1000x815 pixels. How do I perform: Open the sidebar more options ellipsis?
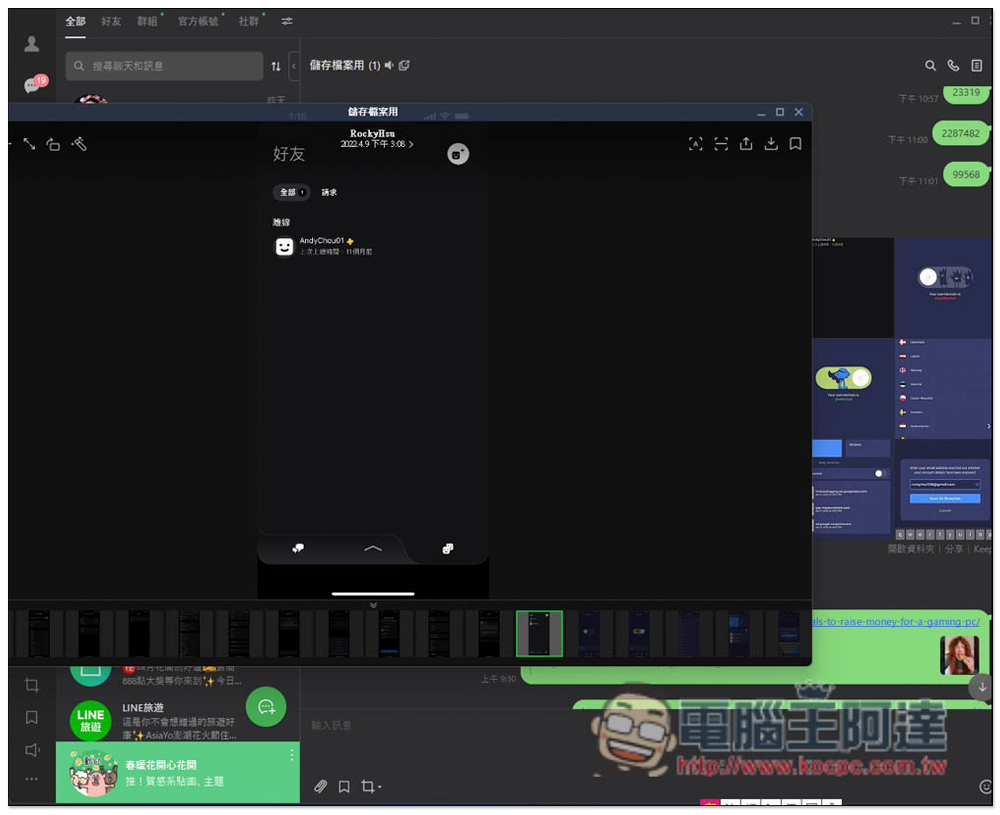pyautogui.click(x=31, y=779)
